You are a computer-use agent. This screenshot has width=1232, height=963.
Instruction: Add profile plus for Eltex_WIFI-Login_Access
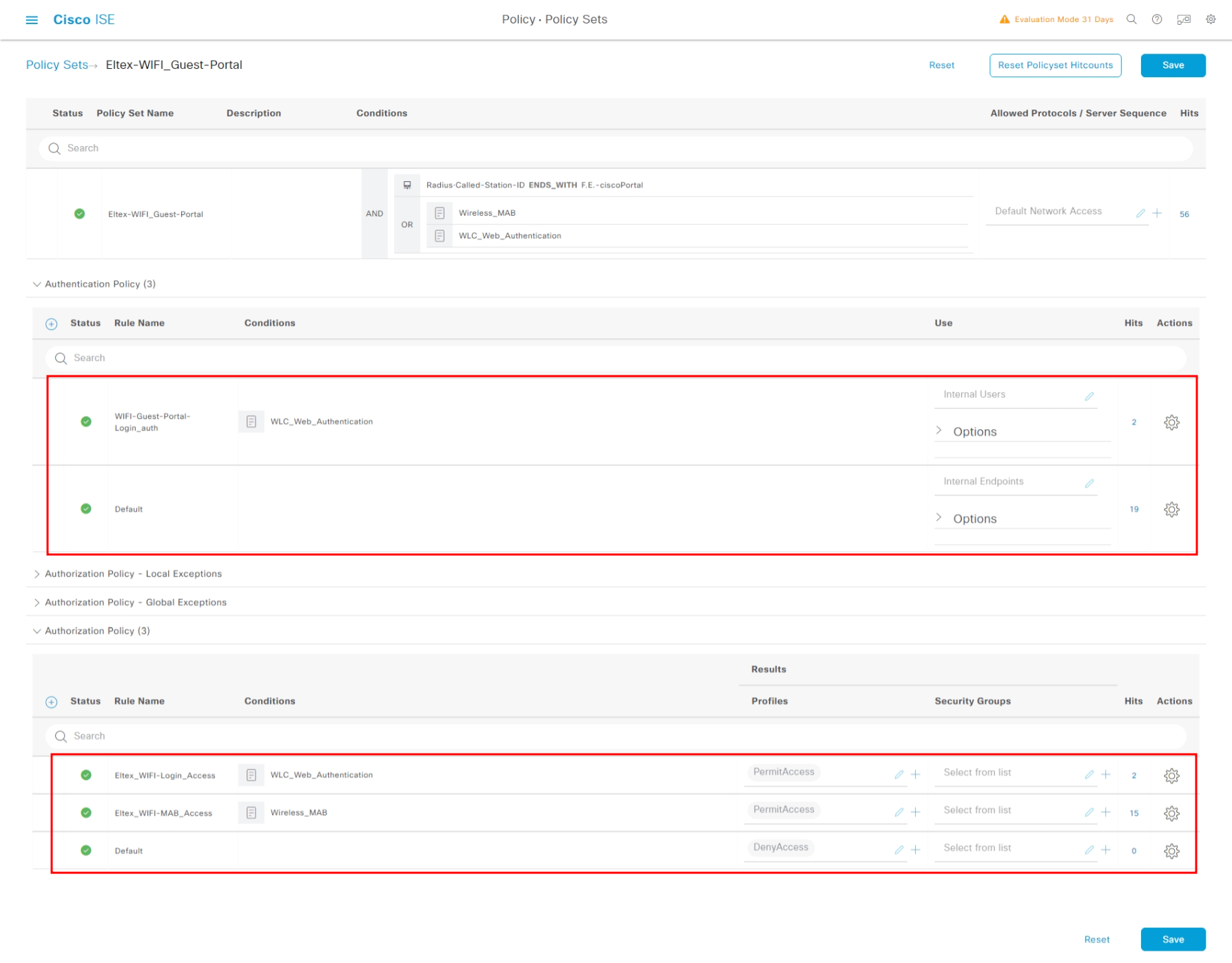(916, 775)
